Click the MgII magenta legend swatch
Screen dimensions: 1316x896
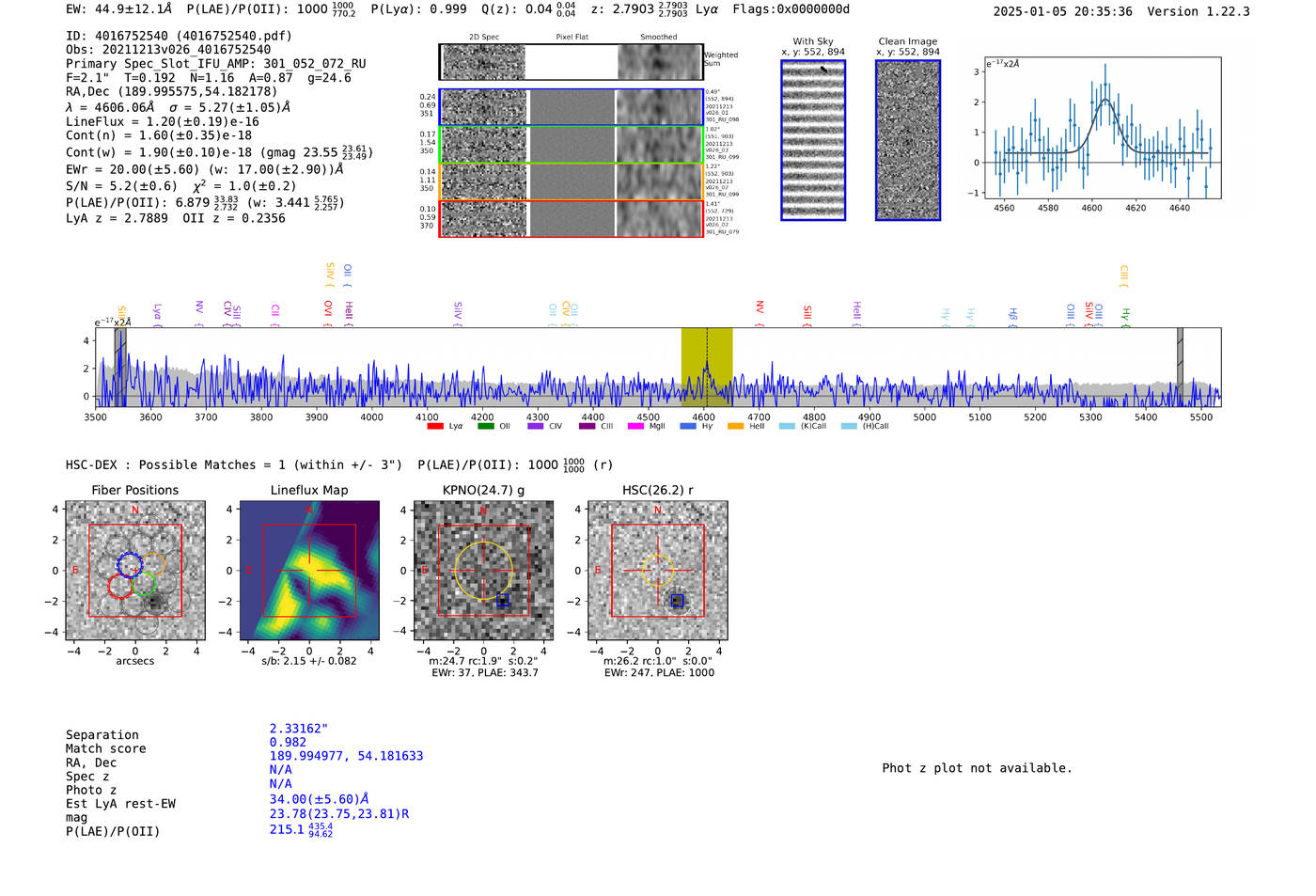pyautogui.click(x=635, y=427)
